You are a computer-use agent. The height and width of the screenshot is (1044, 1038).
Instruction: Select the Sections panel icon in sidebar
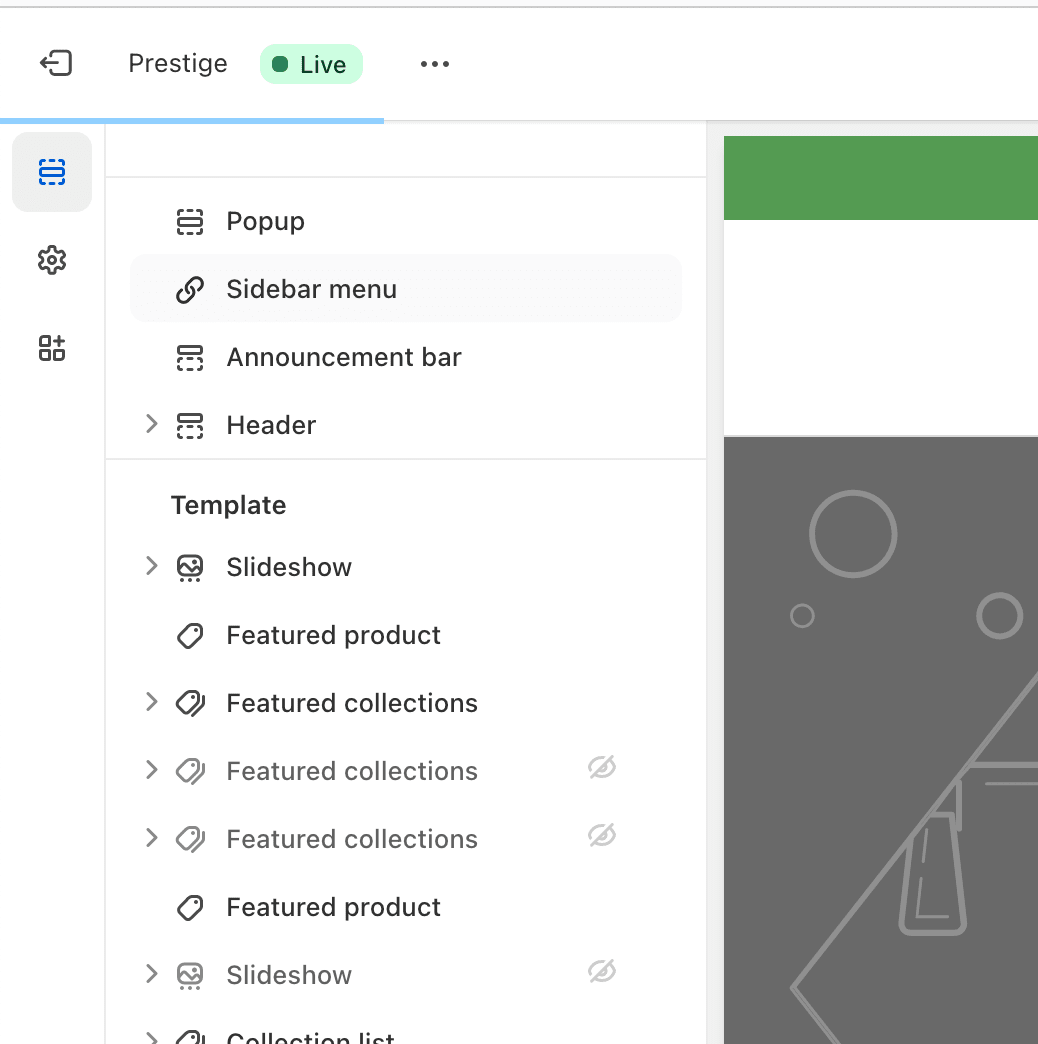point(52,172)
